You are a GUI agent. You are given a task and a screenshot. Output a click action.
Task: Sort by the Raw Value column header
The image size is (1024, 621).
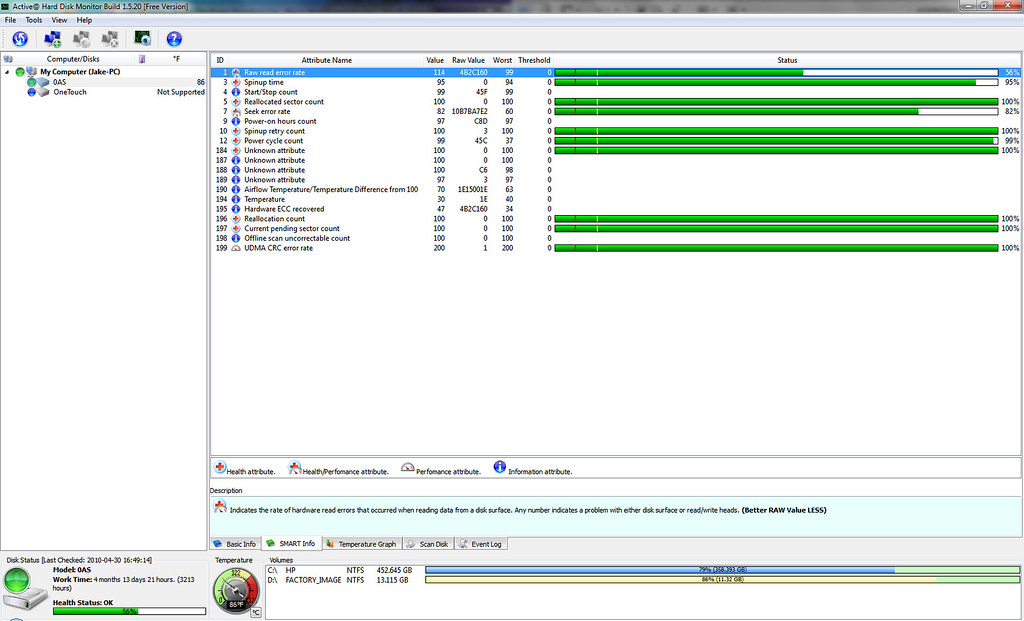[x=468, y=60]
